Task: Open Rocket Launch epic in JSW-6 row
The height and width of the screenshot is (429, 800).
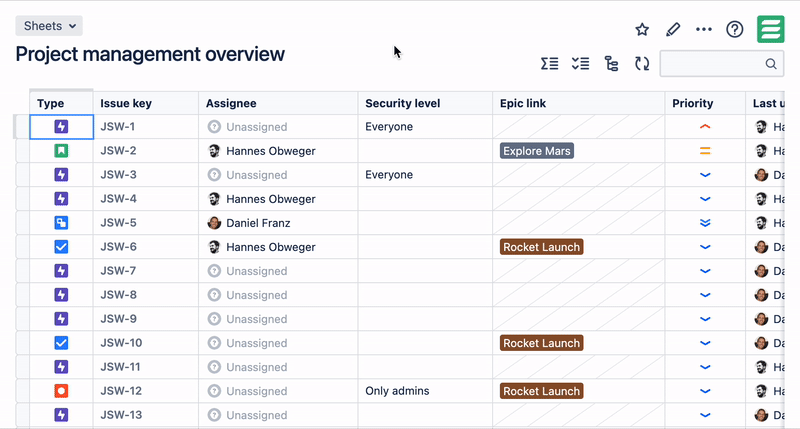Action: [541, 247]
